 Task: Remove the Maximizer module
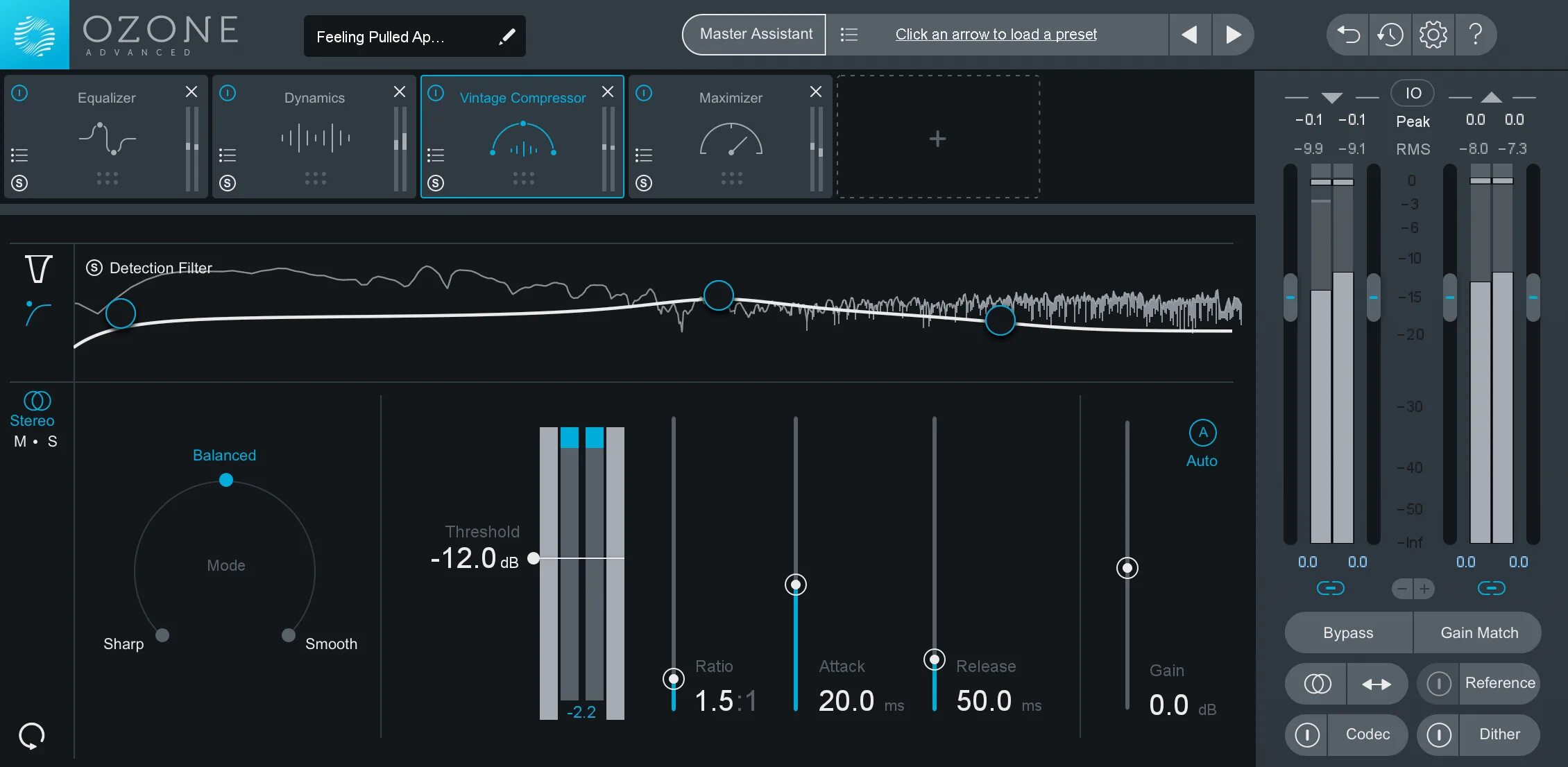[x=816, y=92]
